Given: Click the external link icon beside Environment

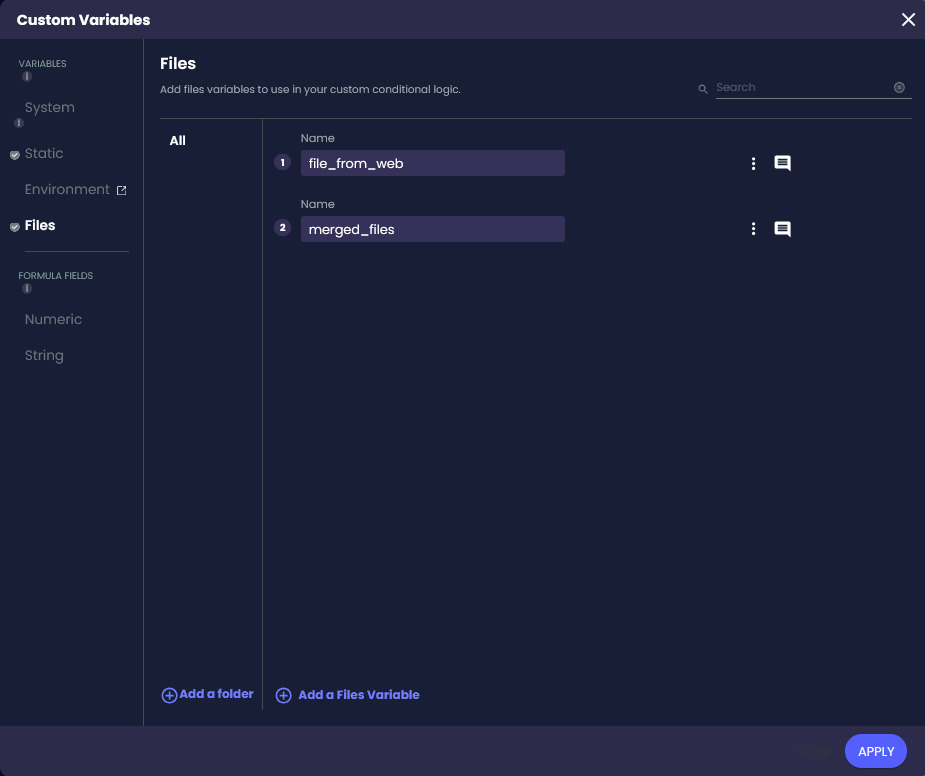Looking at the screenshot, I should pos(122,190).
